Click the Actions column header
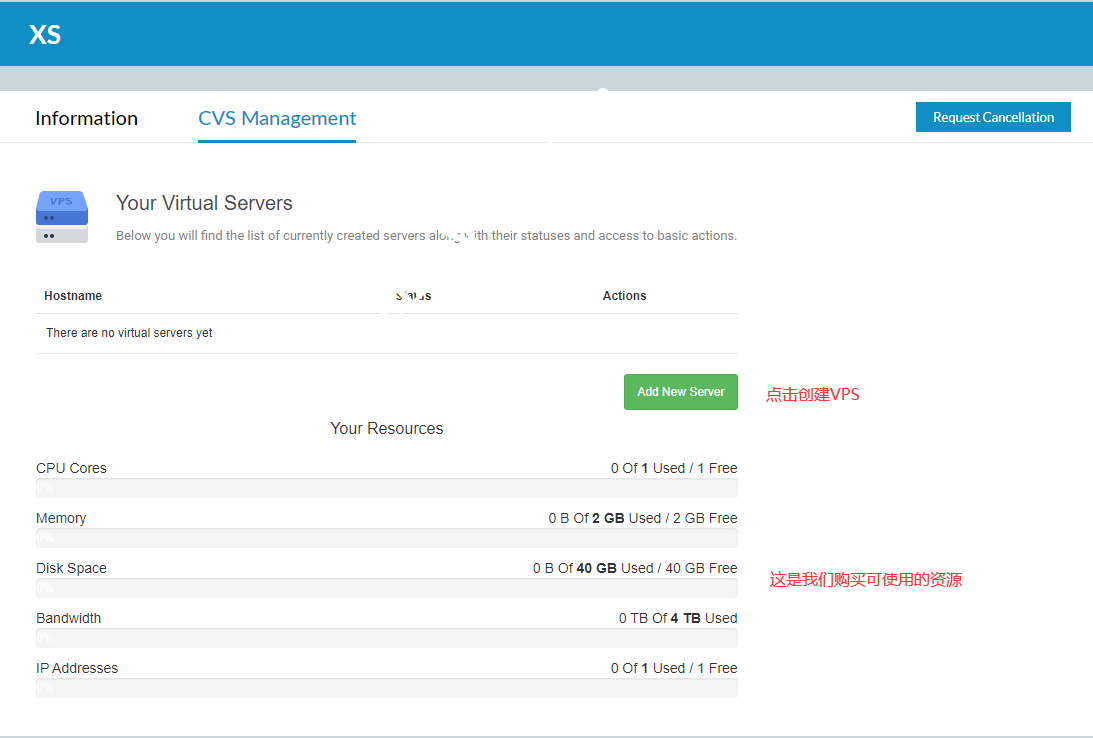This screenshot has height=738, width=1093. coord(624,296)
